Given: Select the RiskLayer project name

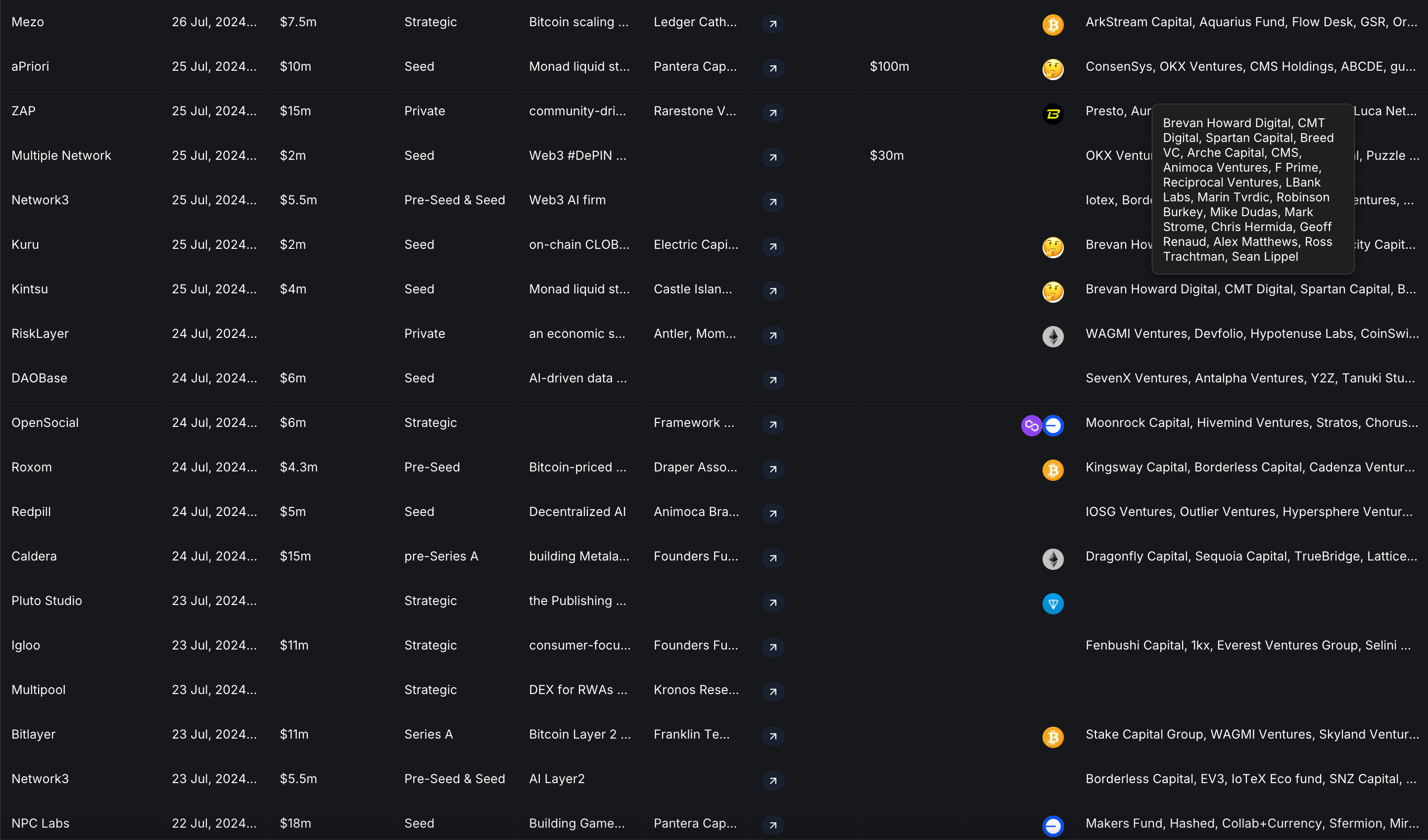Looking at the screenshot, I should pyautogui.click(x=40, y=333).
